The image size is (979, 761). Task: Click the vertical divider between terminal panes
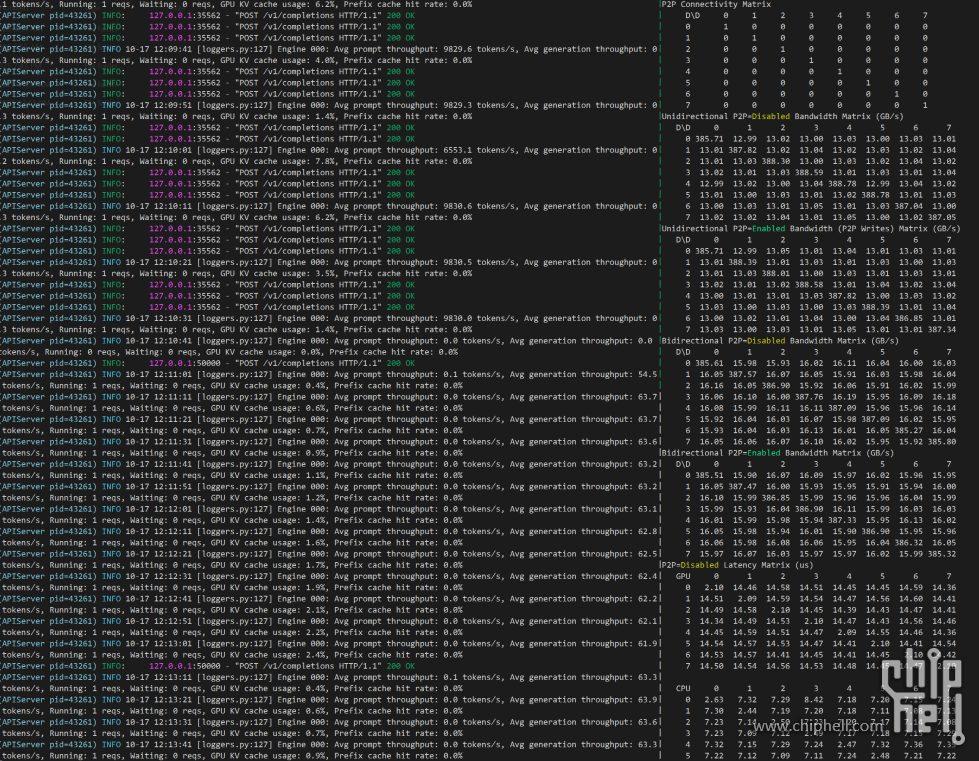click(660, 380)
